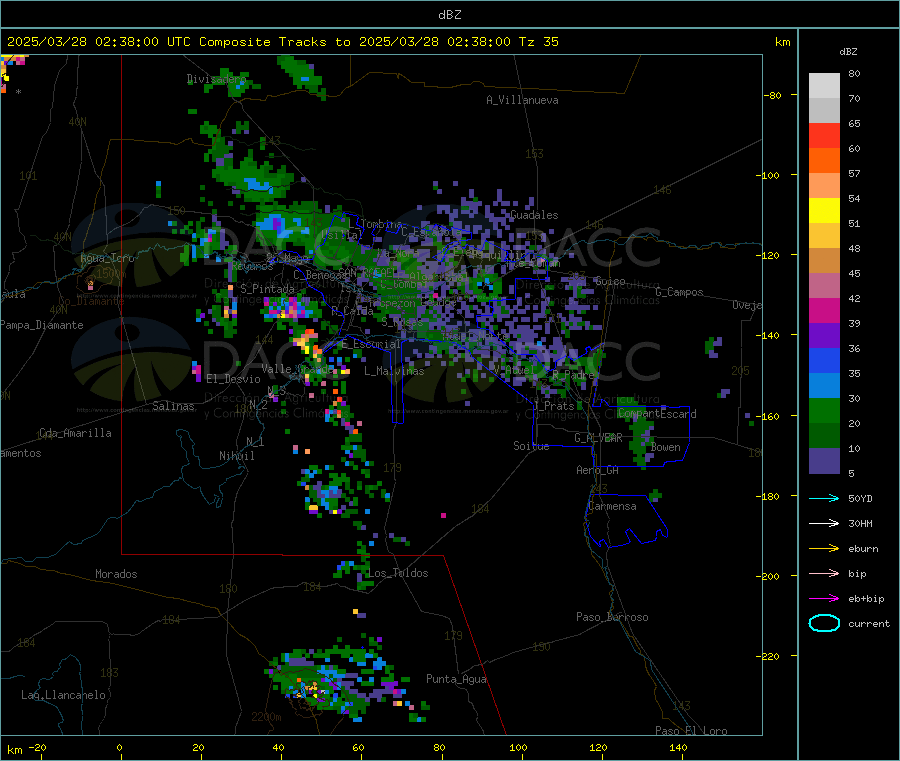Pick the magenta 39-42 dBZ swatch

(x=824, y=310)
